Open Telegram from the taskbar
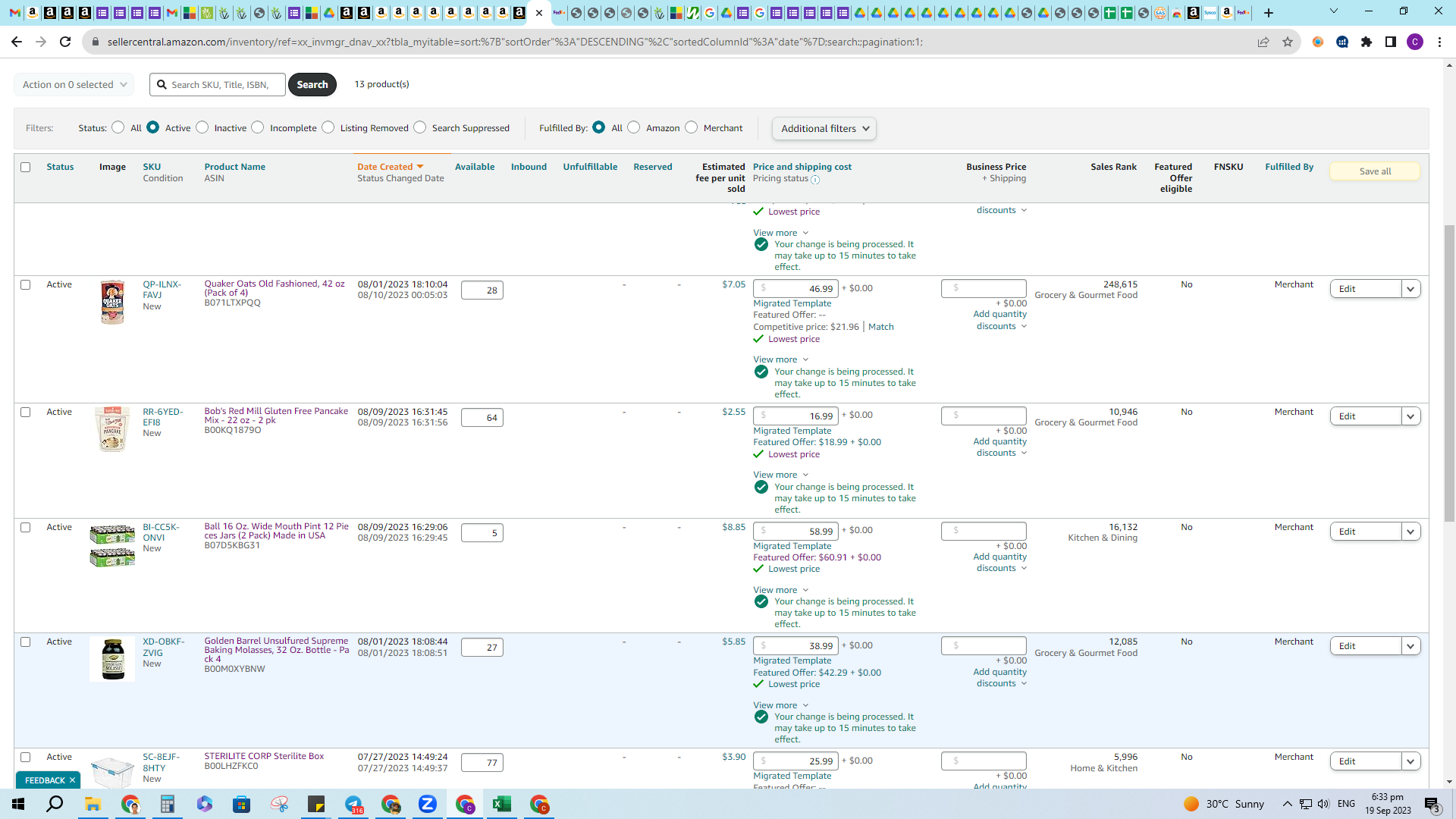The image size is (1456, 819). [x=353, y=804]
